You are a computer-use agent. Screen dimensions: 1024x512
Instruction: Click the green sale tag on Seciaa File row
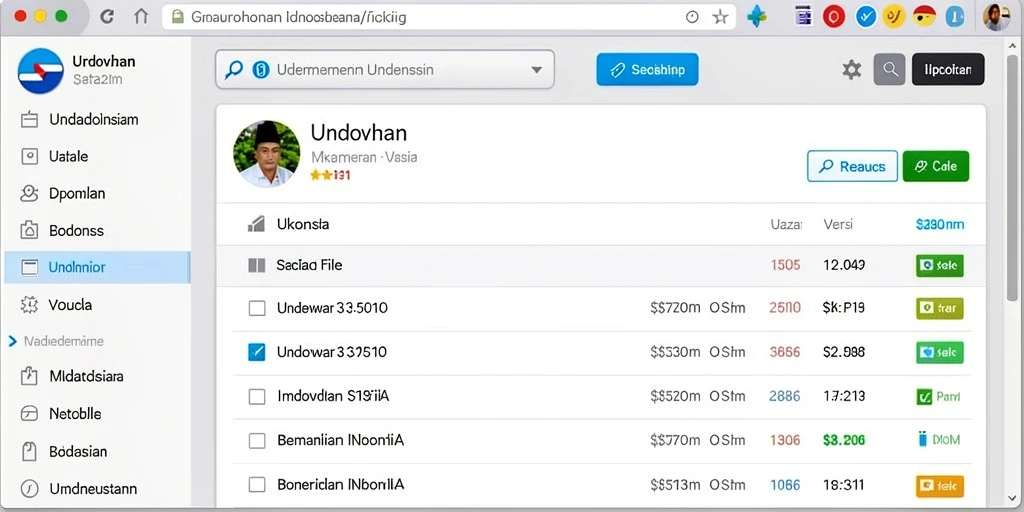[939, 266]
